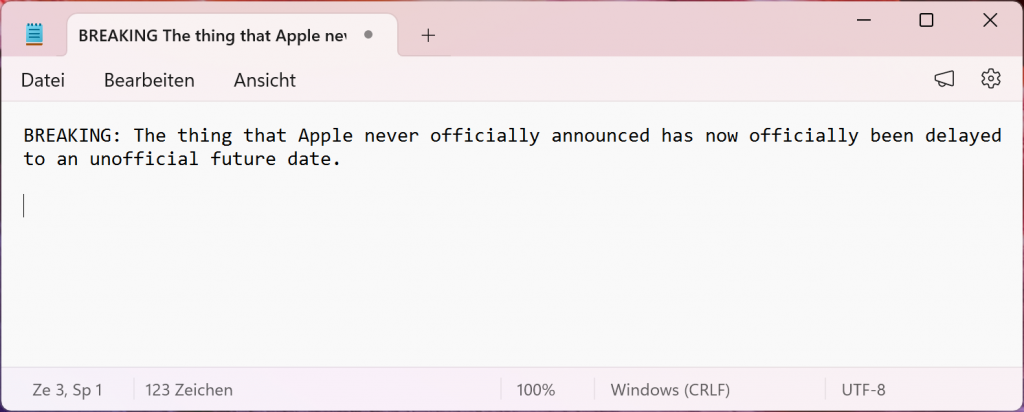The width and height of the screenshot is (1024, 412).
Task: Click the 100% zoom level indicator
Action: (x=536, y=390)
